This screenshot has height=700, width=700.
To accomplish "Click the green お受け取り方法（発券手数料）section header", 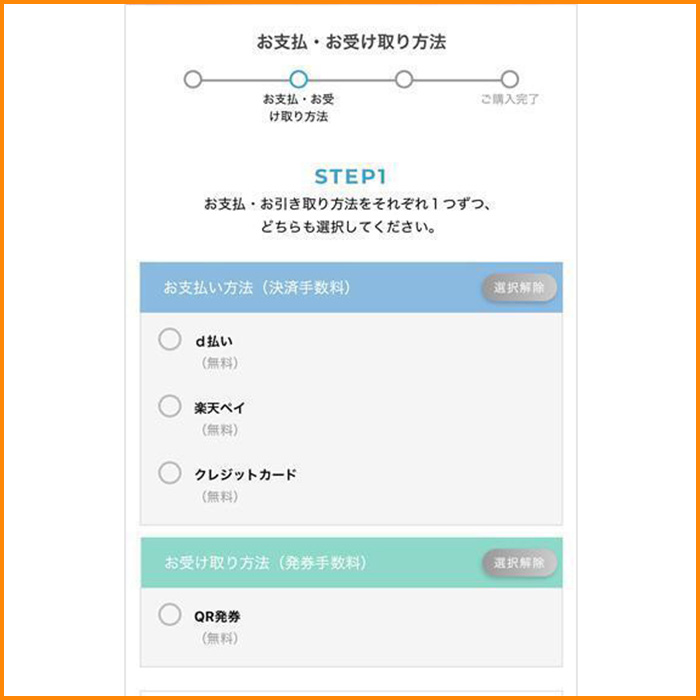I will [x=300, y=563].
